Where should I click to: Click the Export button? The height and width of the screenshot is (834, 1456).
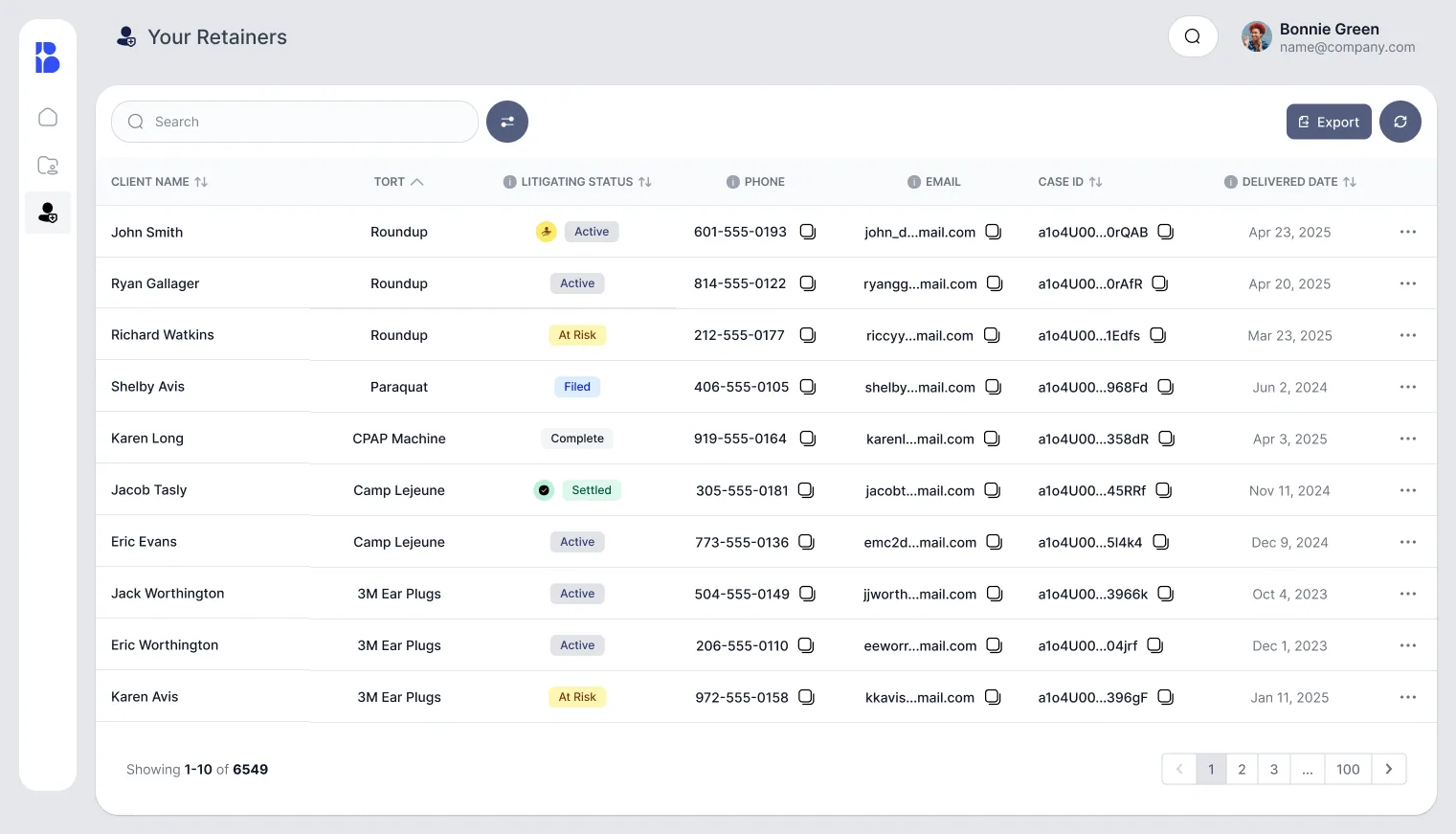1329,122
